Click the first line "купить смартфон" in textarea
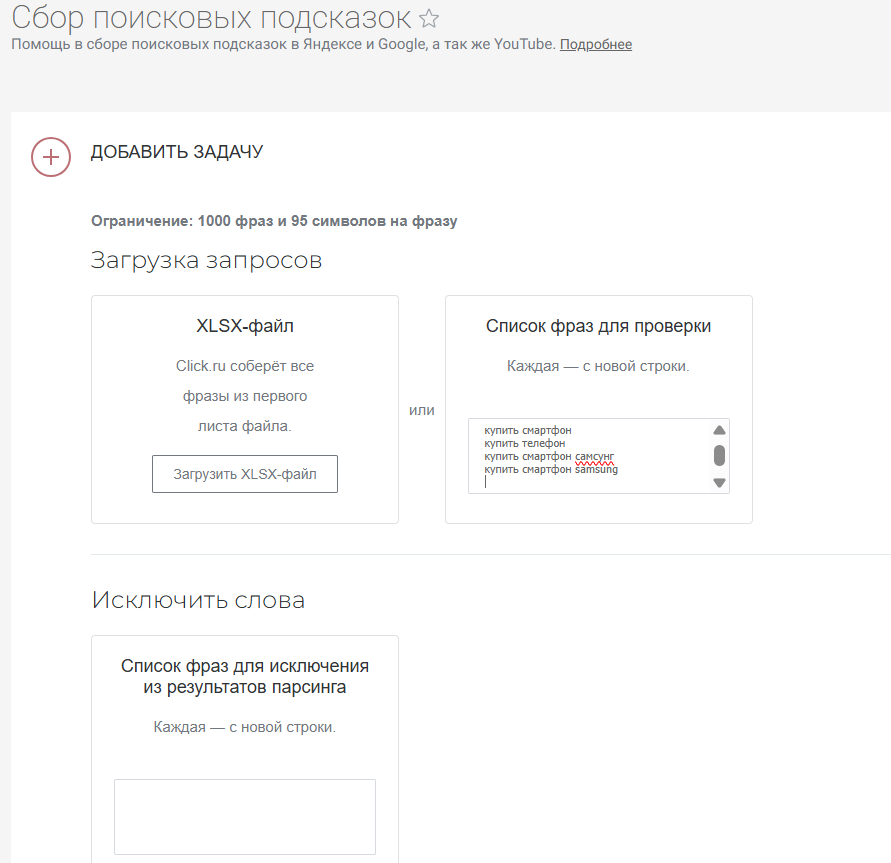 [x=527, y=431]
